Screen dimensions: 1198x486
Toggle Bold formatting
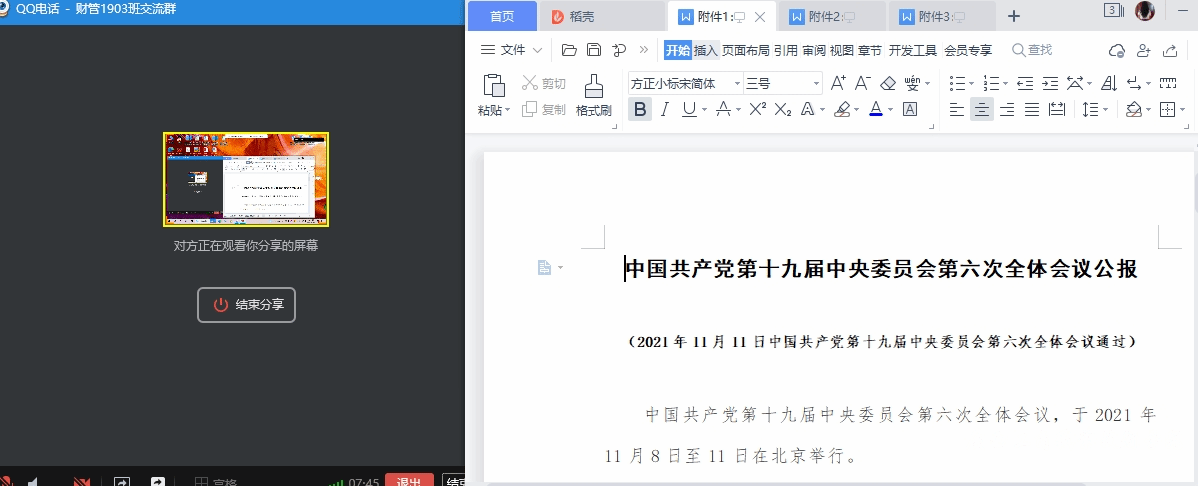tap(640, 109)
